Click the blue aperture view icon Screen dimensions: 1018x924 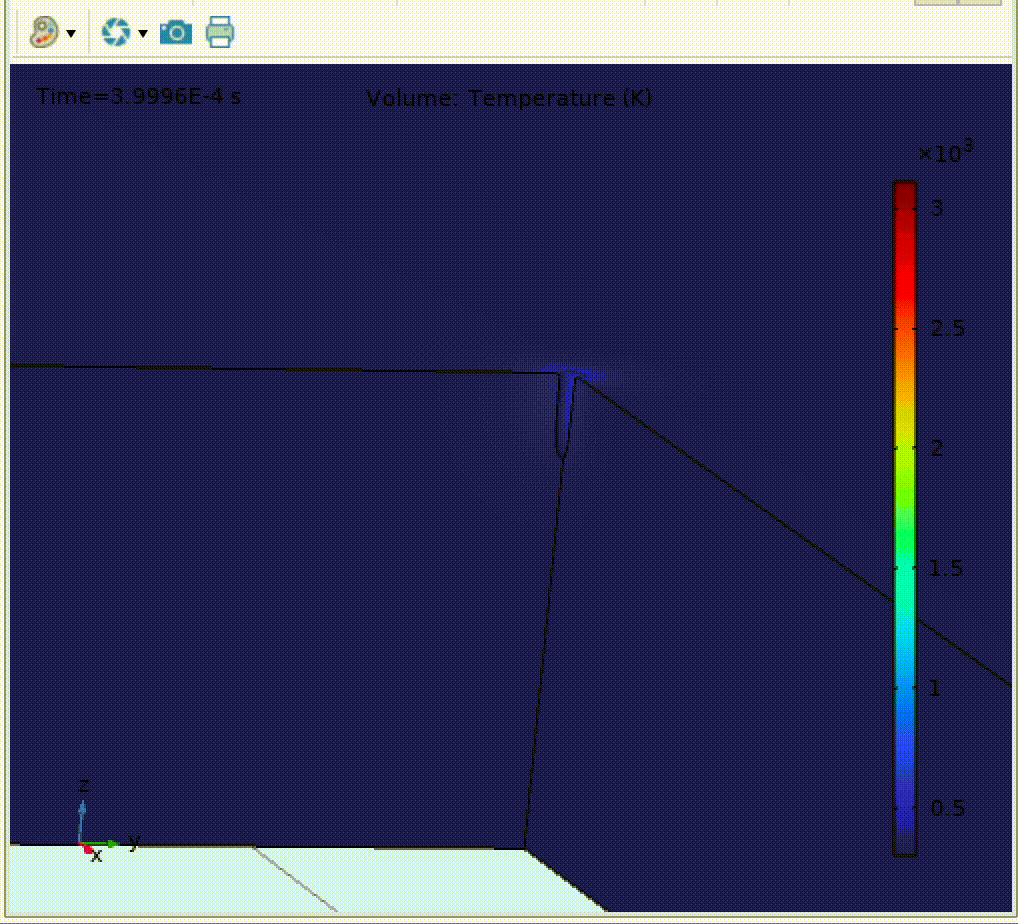[x=115, y=33]
